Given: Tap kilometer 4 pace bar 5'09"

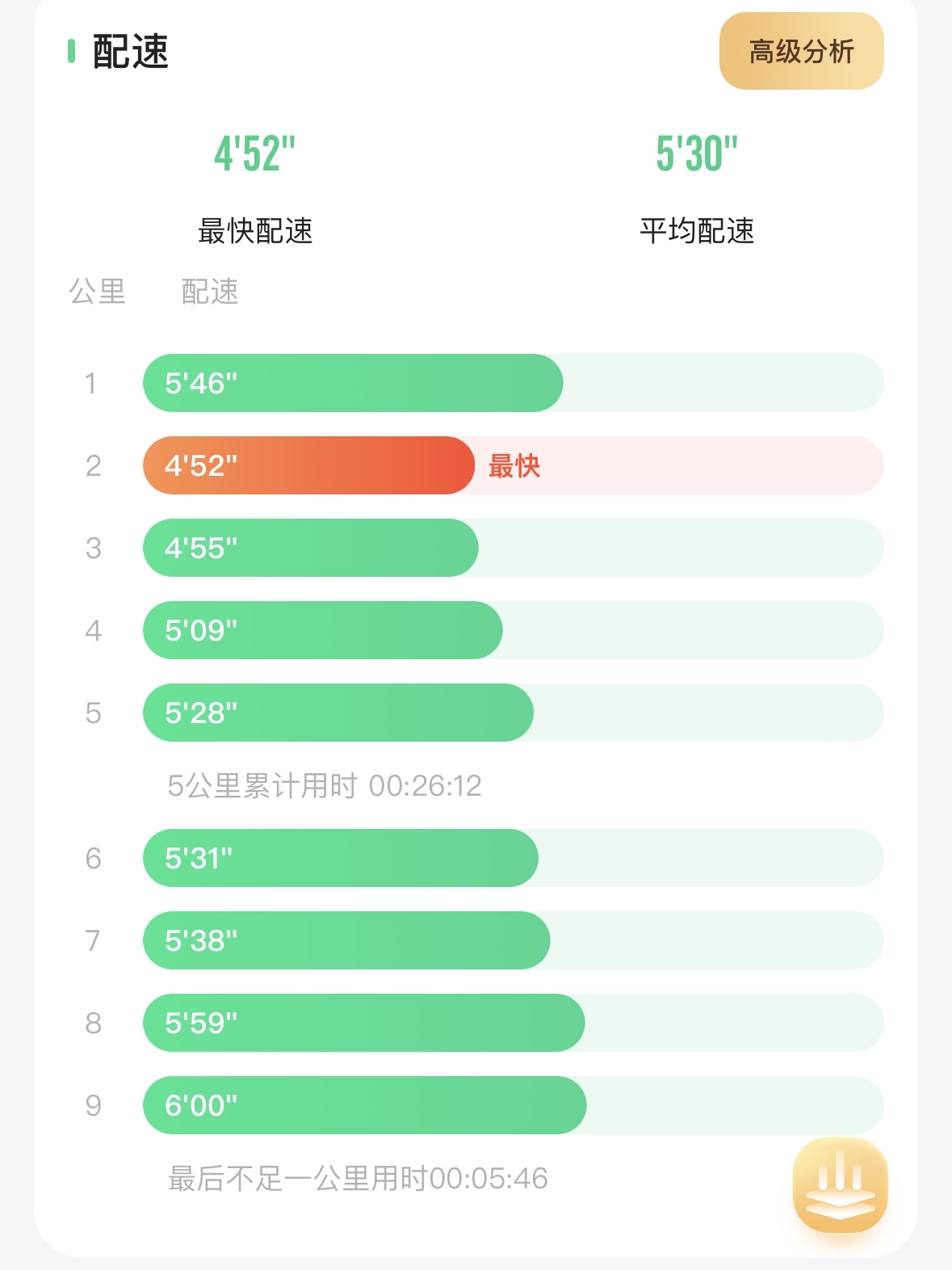Looking at the screenshot, I should coord(322,630).
